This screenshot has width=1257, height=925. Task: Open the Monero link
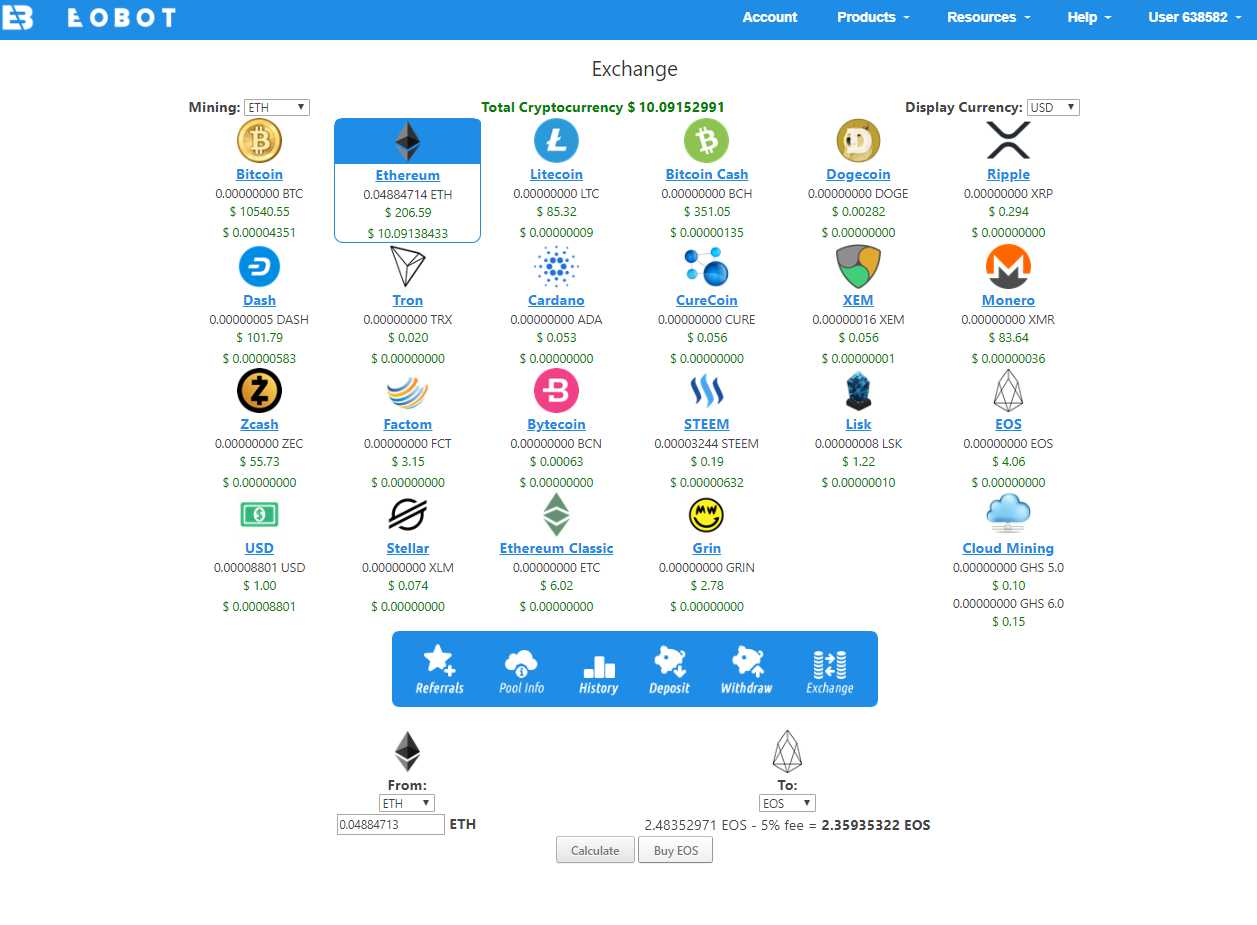1008,301
